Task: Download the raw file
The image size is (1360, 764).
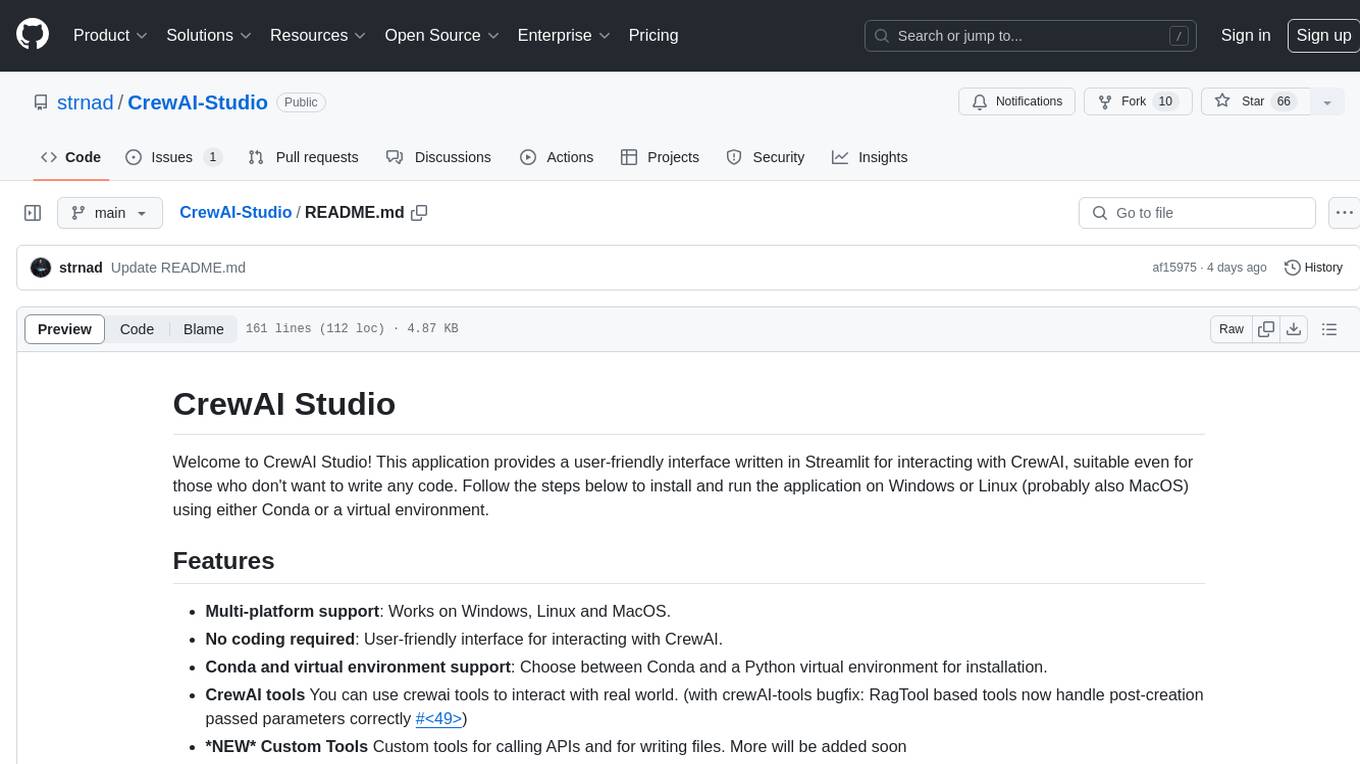Action: pos(1293,329)
